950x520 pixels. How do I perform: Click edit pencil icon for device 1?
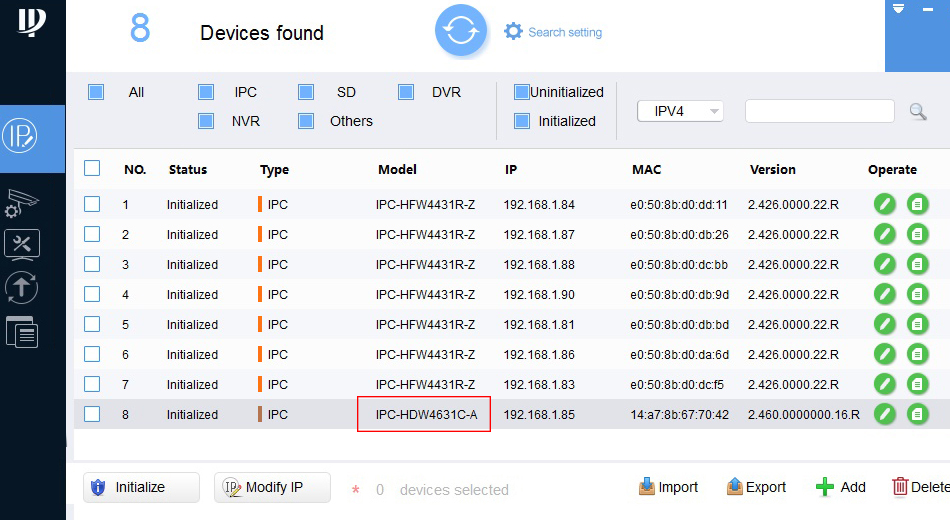click(884, 204)
